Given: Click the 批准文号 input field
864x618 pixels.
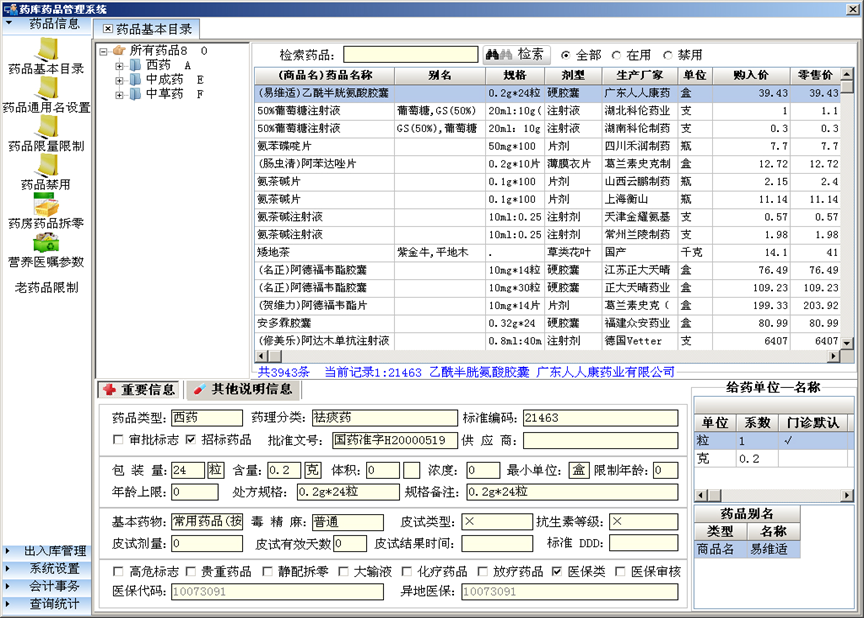Looking at the screenshot, I should 395,440.
